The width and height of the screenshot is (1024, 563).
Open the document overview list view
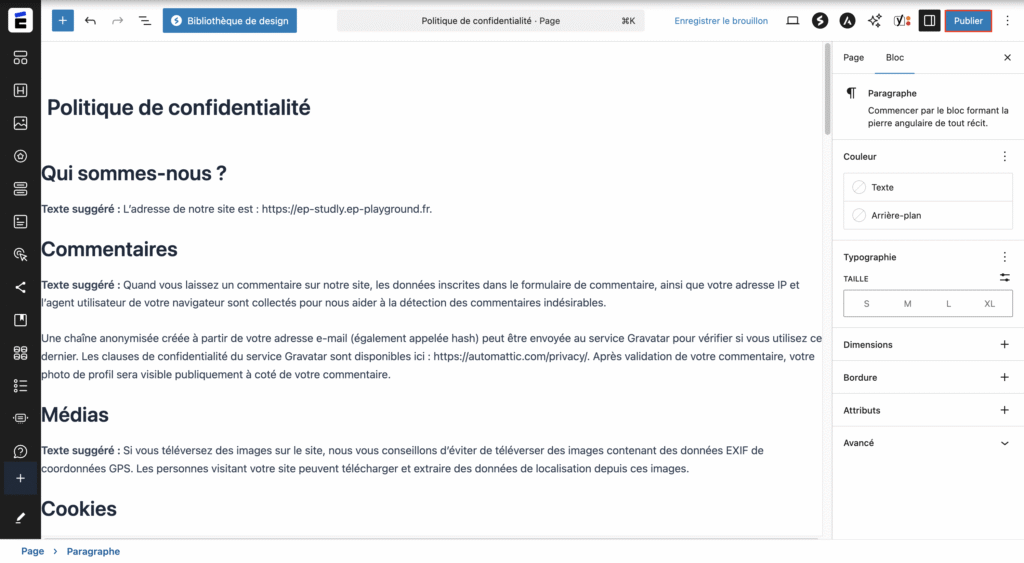click(x=145, y=20)
